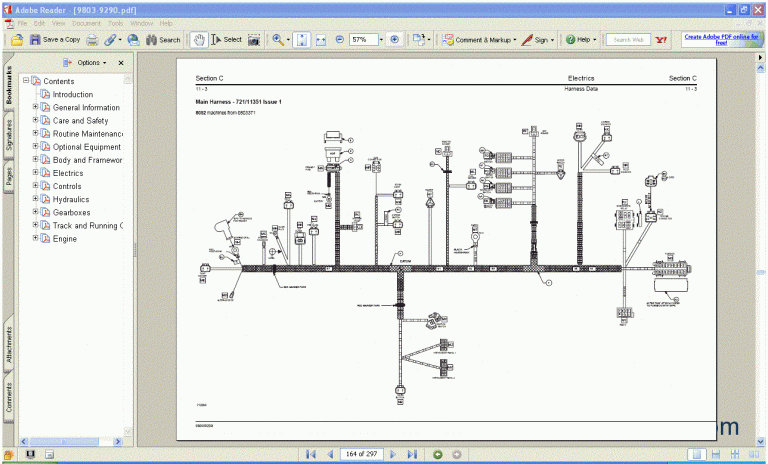Open the Edit menu
Viewport: 768px width, 464px height.
click(39, 23)
